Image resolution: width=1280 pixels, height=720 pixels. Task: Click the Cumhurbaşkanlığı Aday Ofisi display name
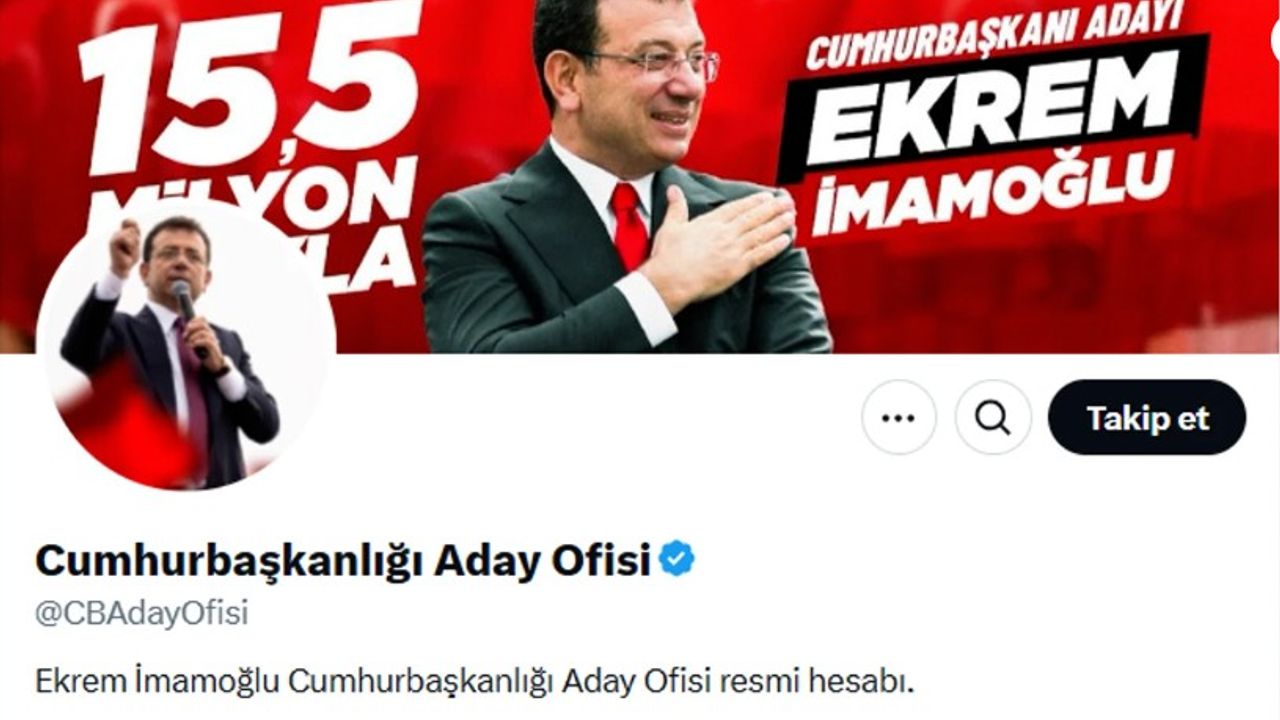[343, 560]
